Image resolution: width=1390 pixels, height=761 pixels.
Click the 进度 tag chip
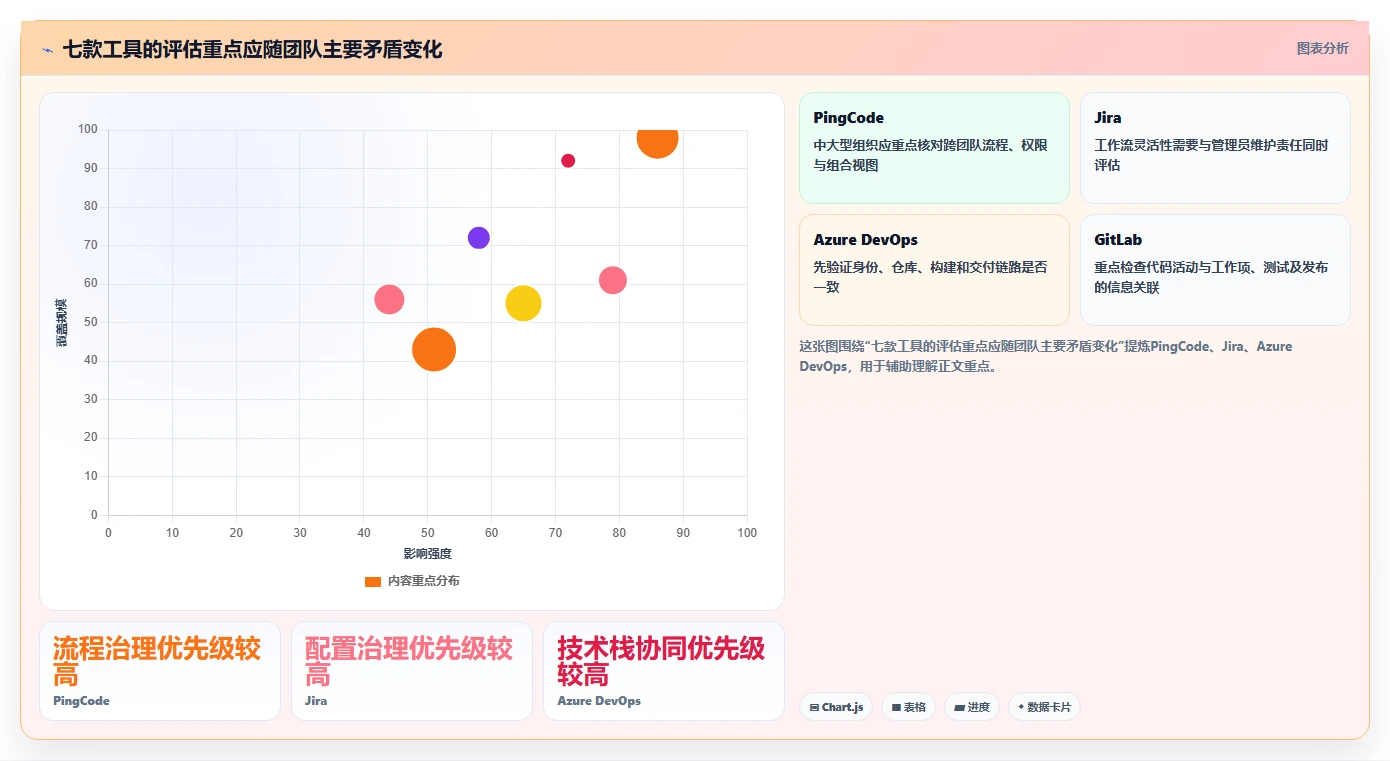(971, 707)
